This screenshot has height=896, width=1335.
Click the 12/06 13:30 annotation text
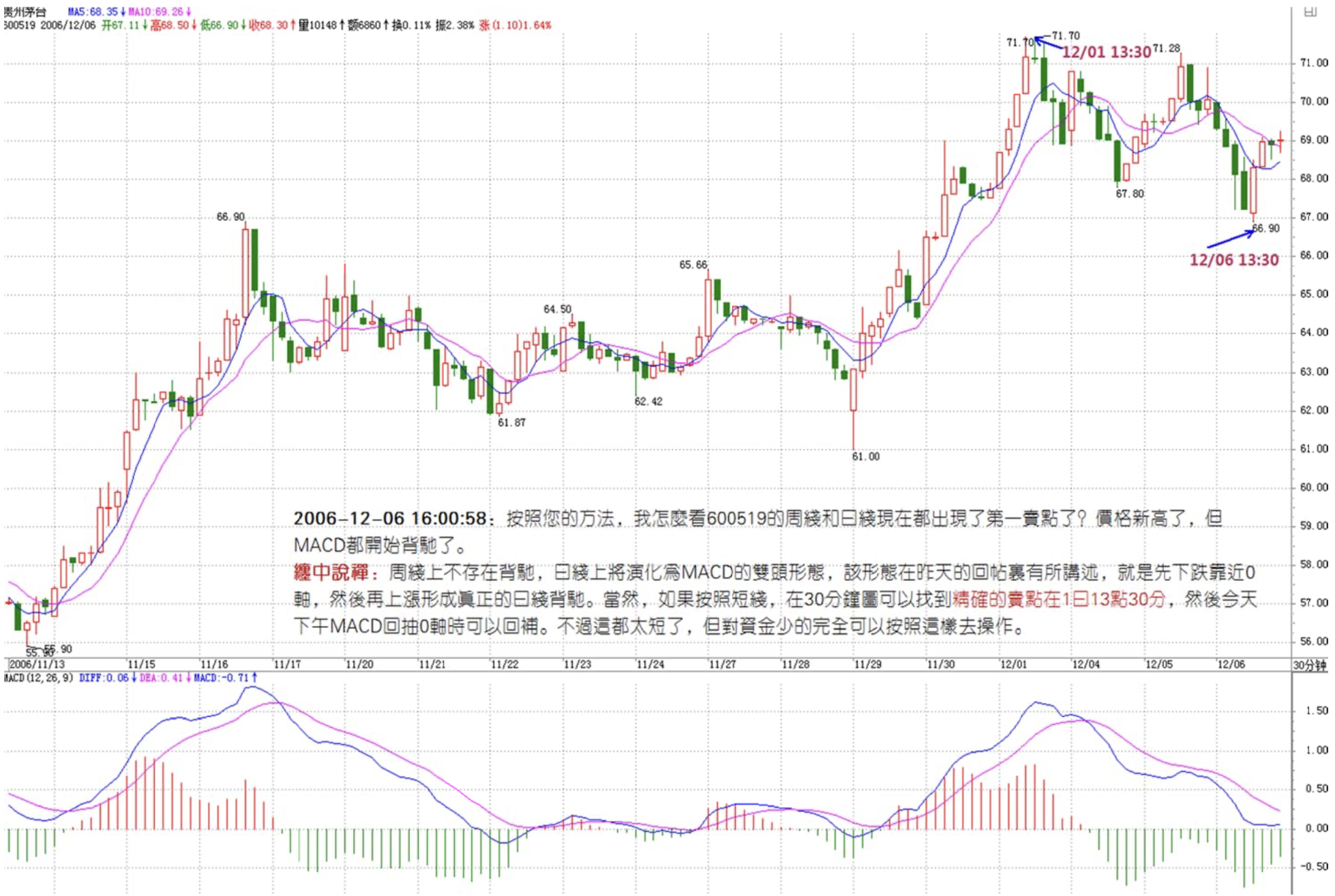pyautogui.click(x=1233, y=260)
